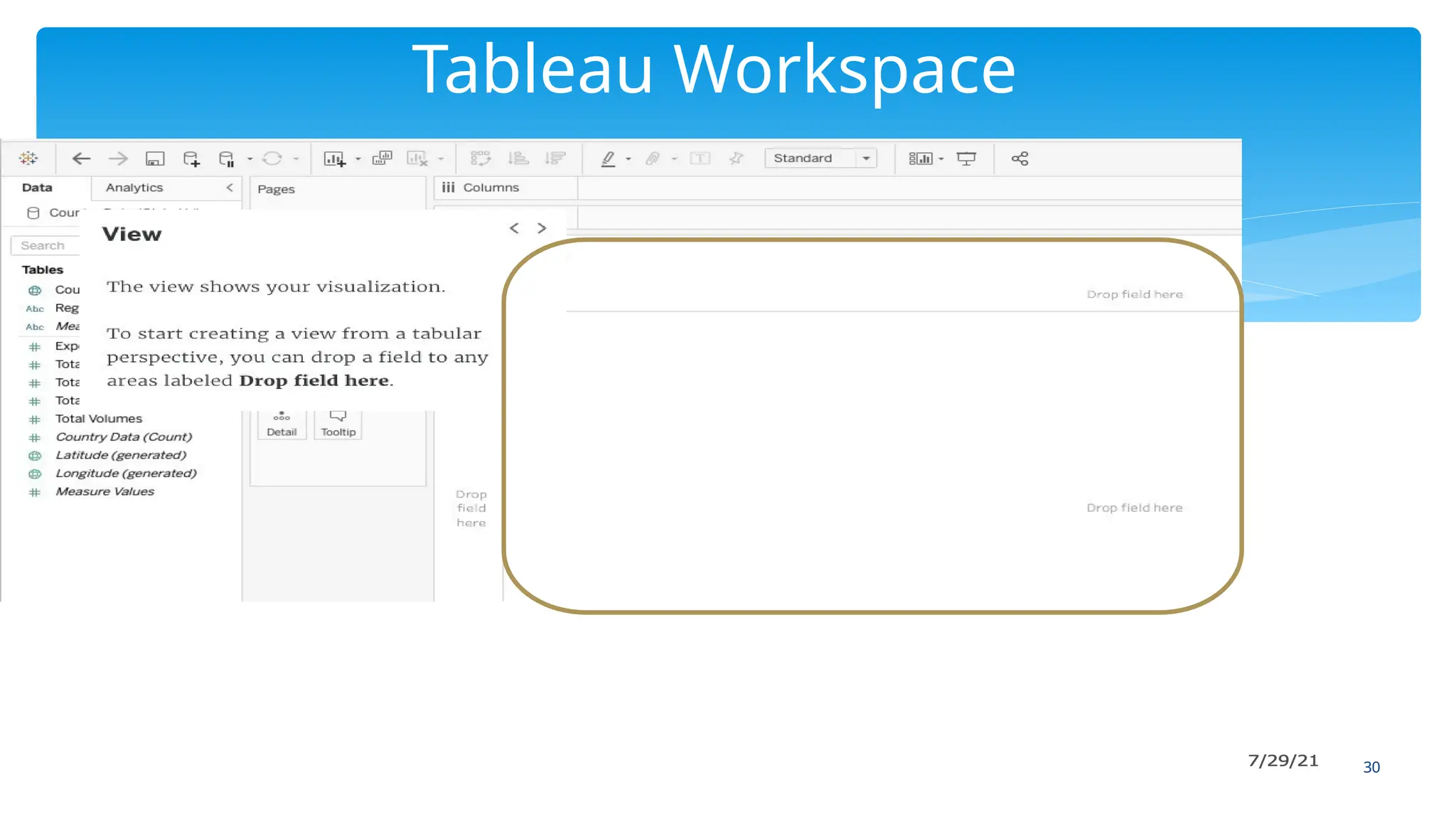Image resolution: width=1456 pixels, height=819 pixels.
Task: Toggle Show mark labels icon
Action: tap(700, 158)
